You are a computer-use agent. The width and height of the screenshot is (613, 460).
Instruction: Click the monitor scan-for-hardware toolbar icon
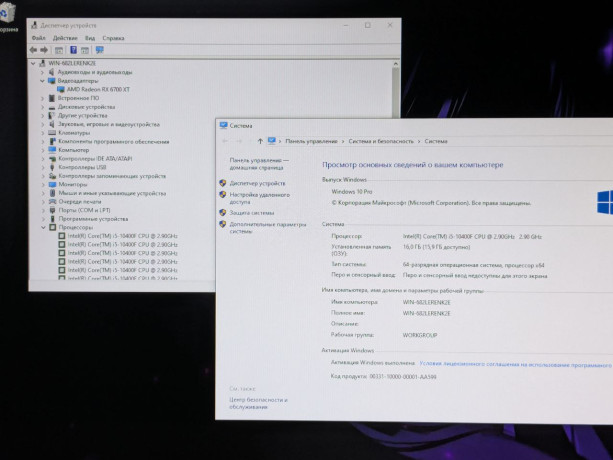(x=100, y=50)
